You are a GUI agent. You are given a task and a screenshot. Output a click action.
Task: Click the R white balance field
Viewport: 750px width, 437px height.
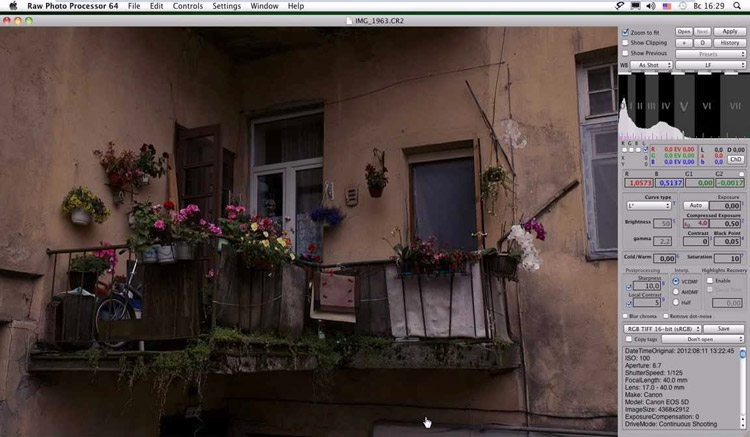[x=639, y=183]
